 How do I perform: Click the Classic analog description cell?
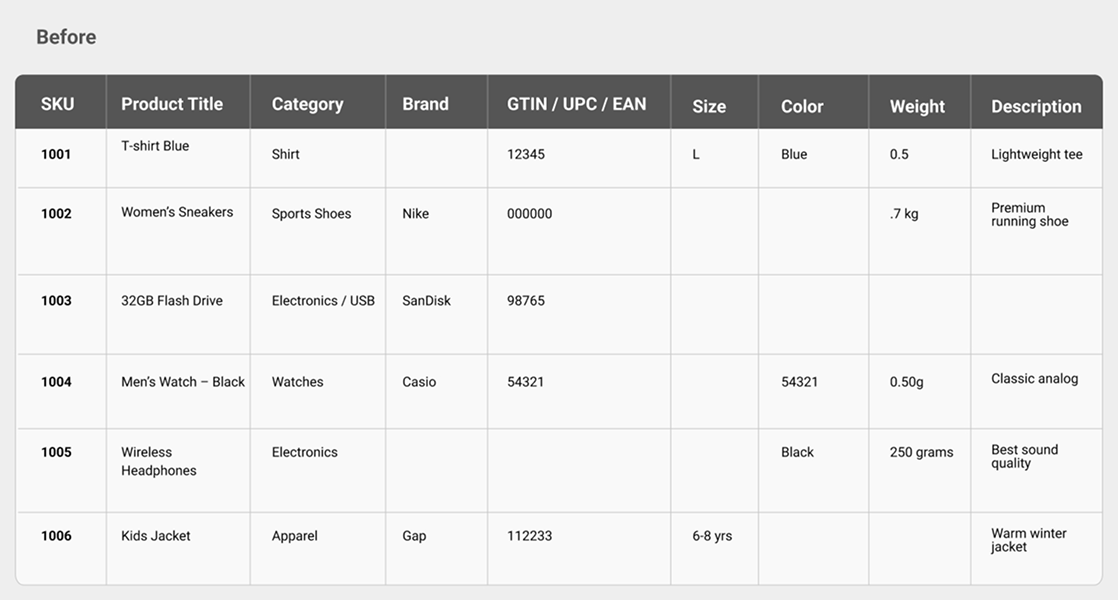[1034, 379]
